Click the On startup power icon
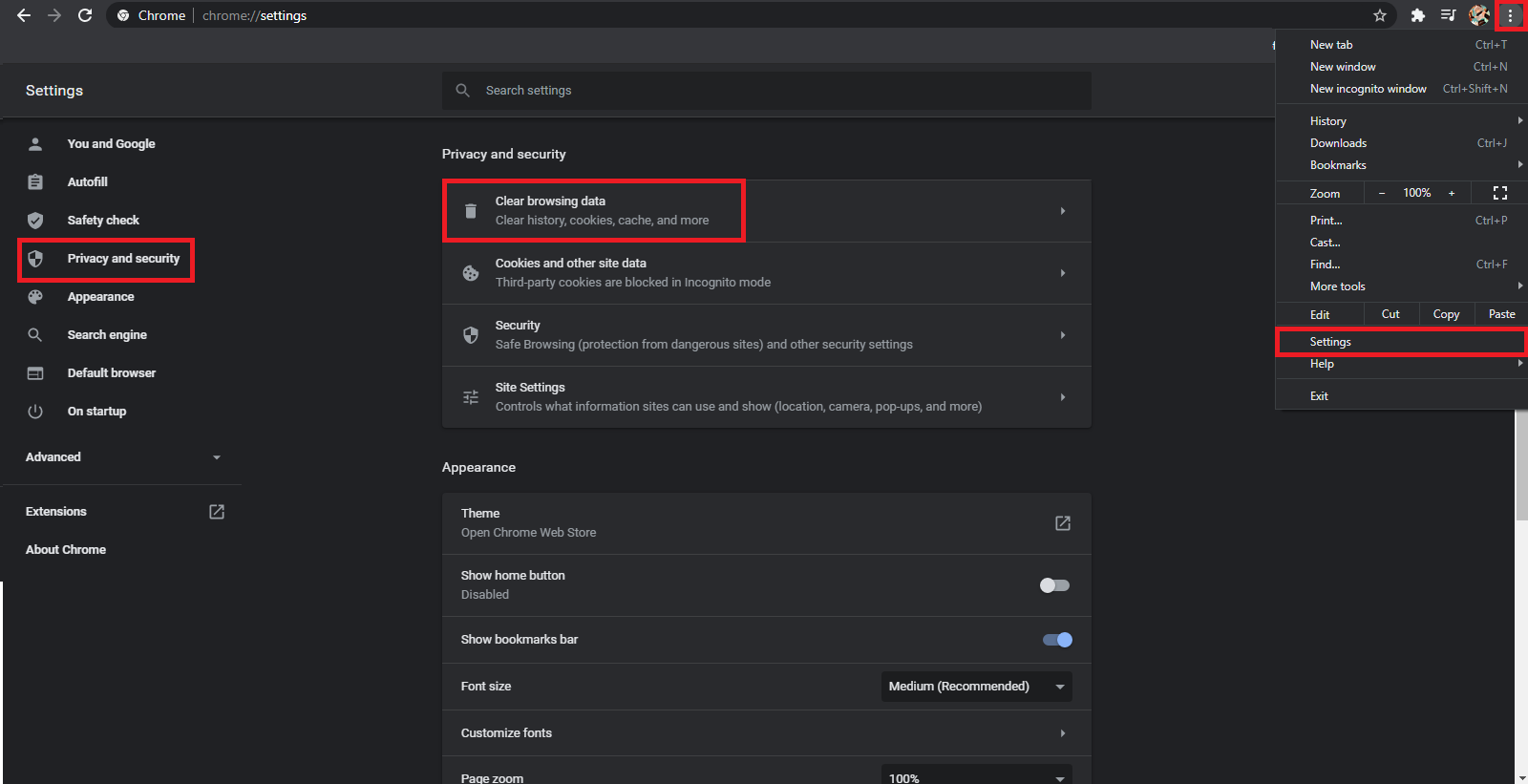 [x=35, y=412]
